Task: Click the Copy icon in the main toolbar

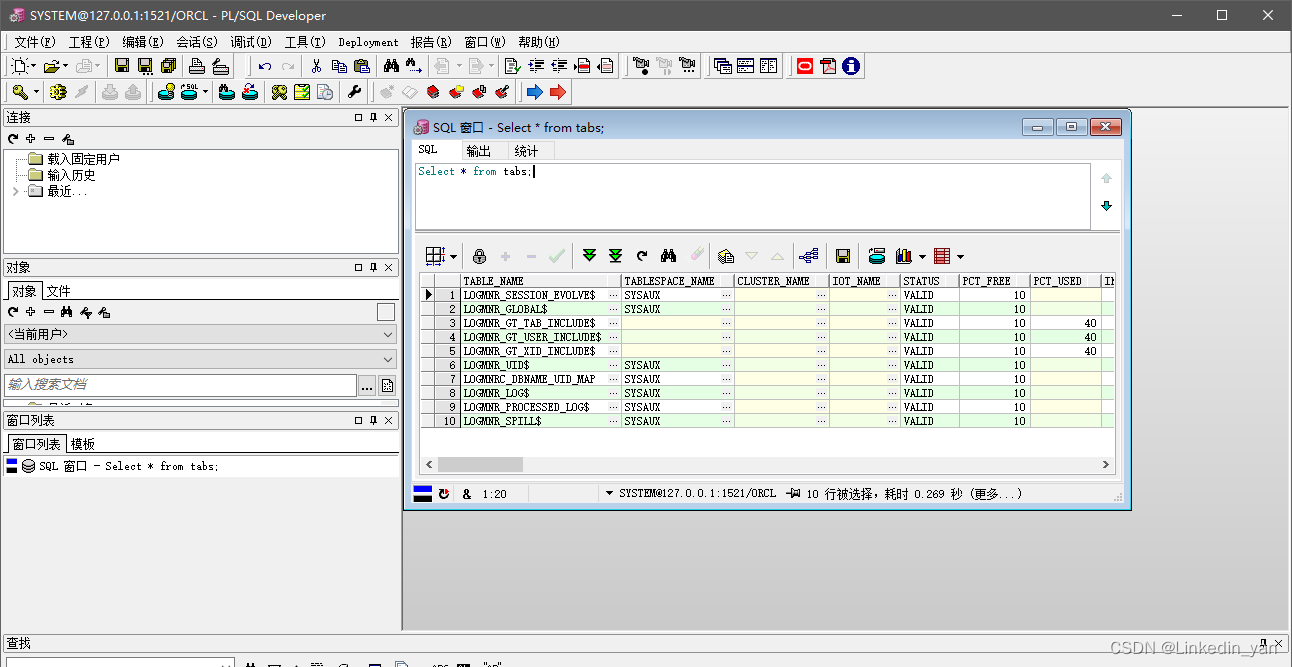Action: [339, 66]
